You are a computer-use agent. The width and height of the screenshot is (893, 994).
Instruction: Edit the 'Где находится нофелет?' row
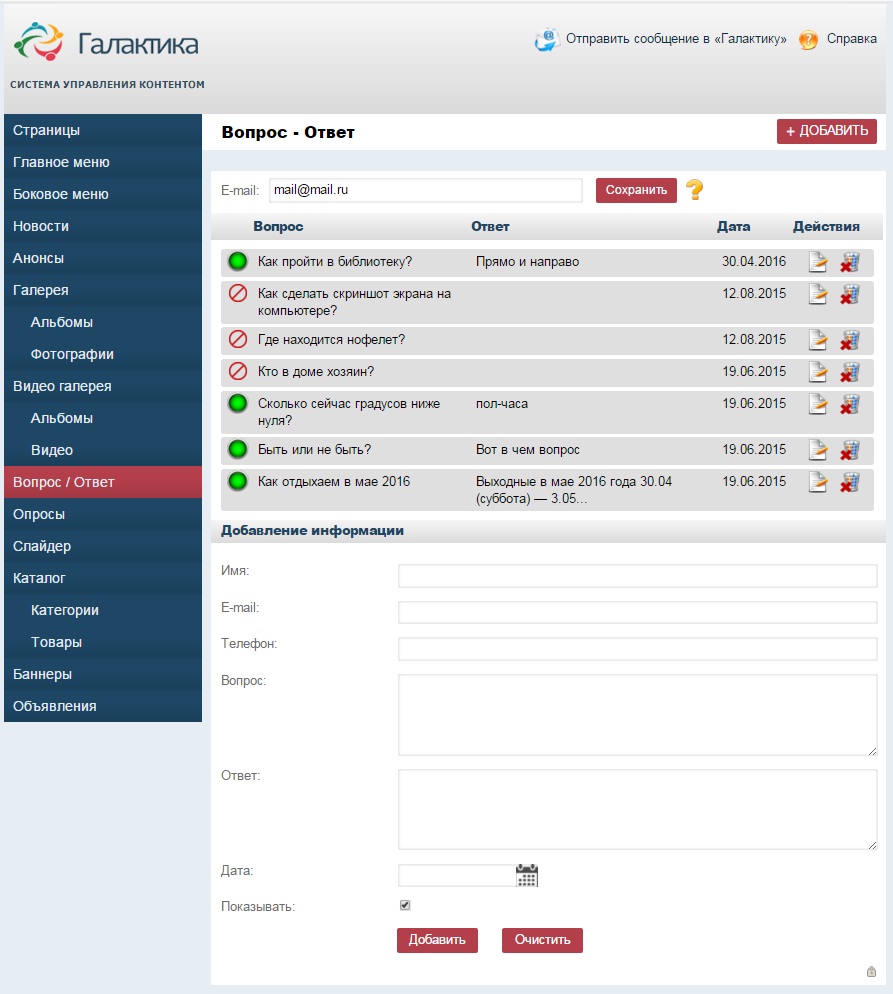(818, 340)
